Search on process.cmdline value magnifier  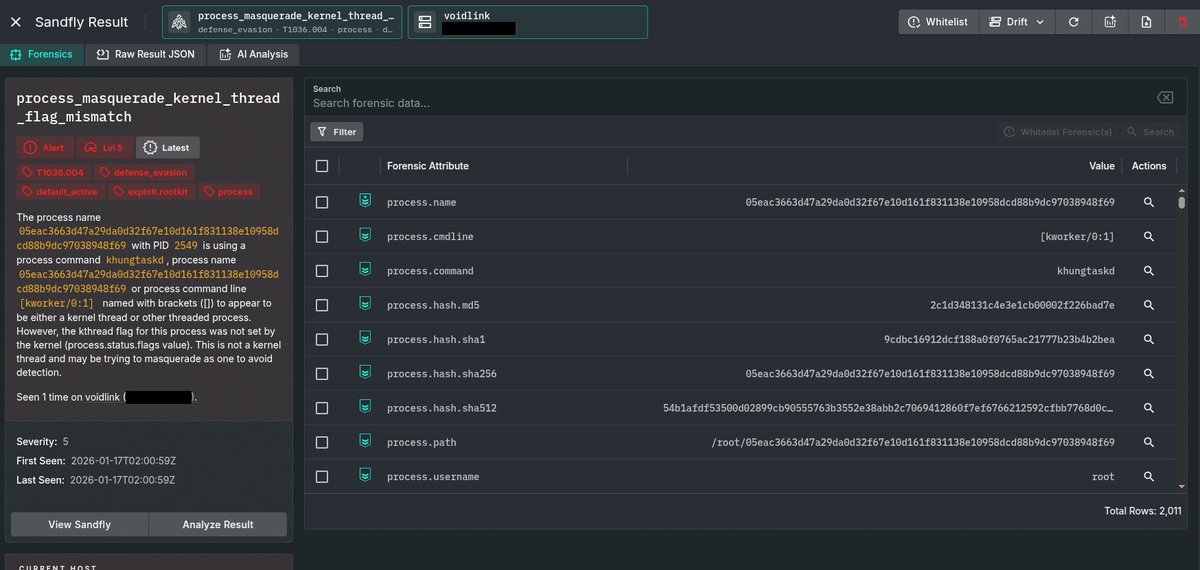tap(1149, 236)
